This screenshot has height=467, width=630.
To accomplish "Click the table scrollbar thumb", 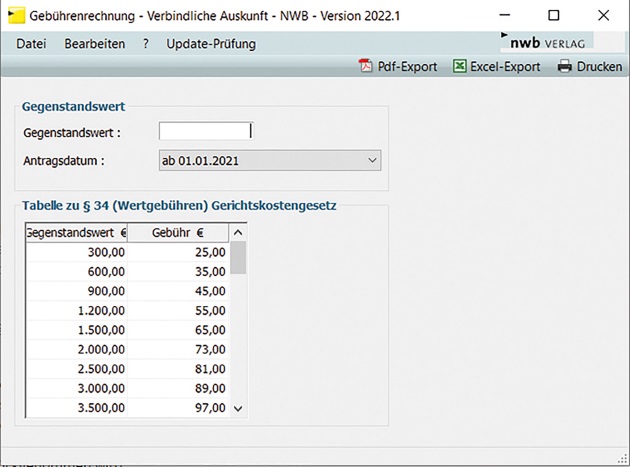I will coord(238,257).
